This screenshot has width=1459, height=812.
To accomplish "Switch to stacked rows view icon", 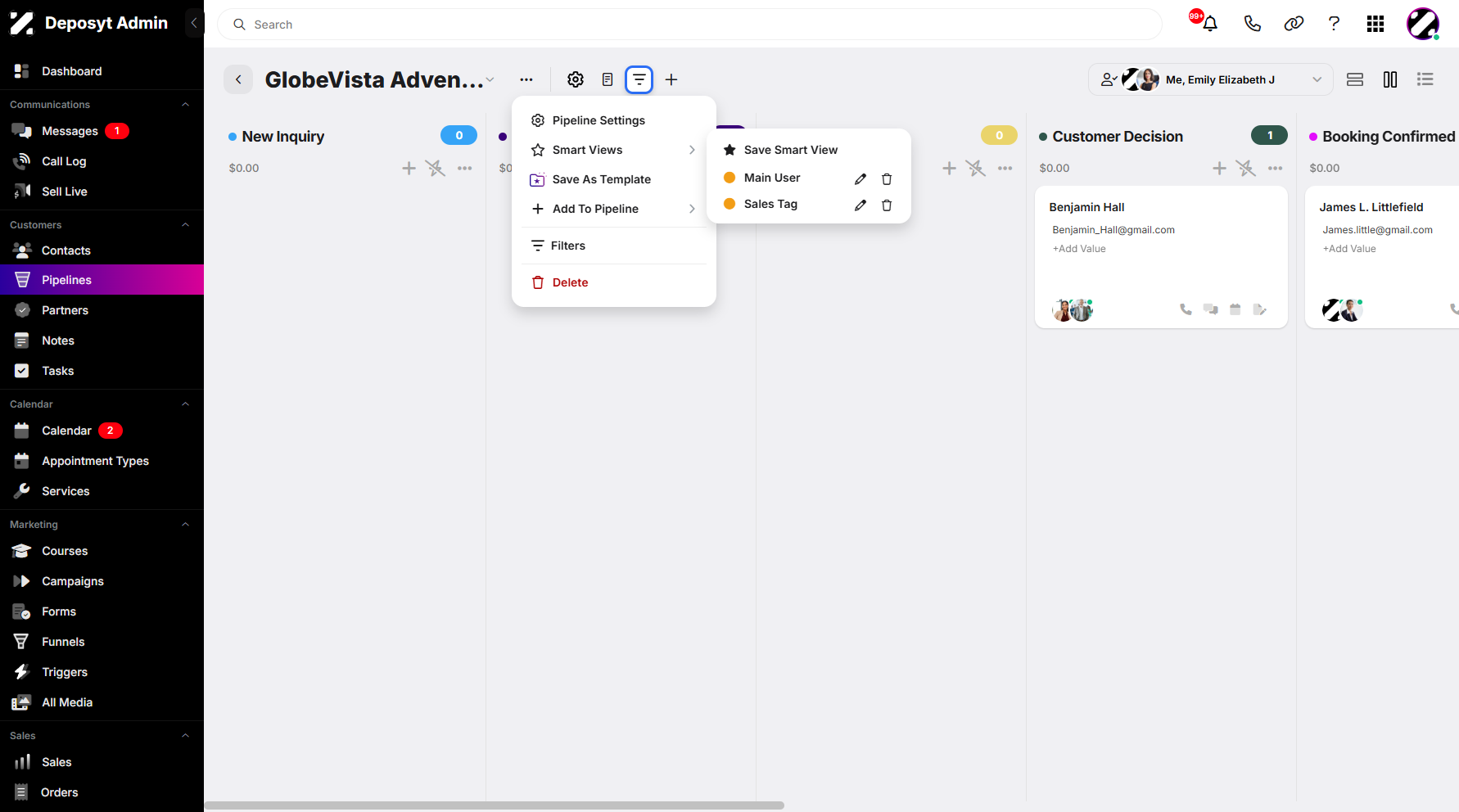I will click(1355, 79).
